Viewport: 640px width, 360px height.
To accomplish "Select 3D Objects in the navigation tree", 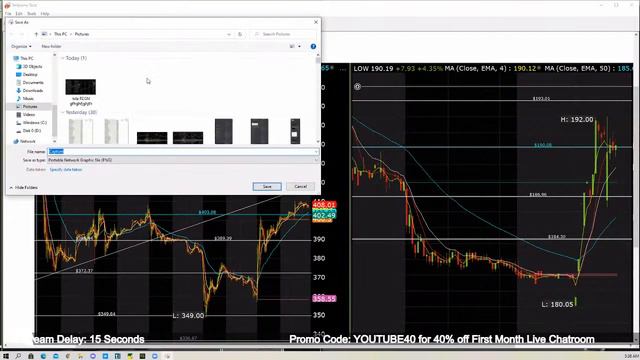I will (x=29, y=67).
